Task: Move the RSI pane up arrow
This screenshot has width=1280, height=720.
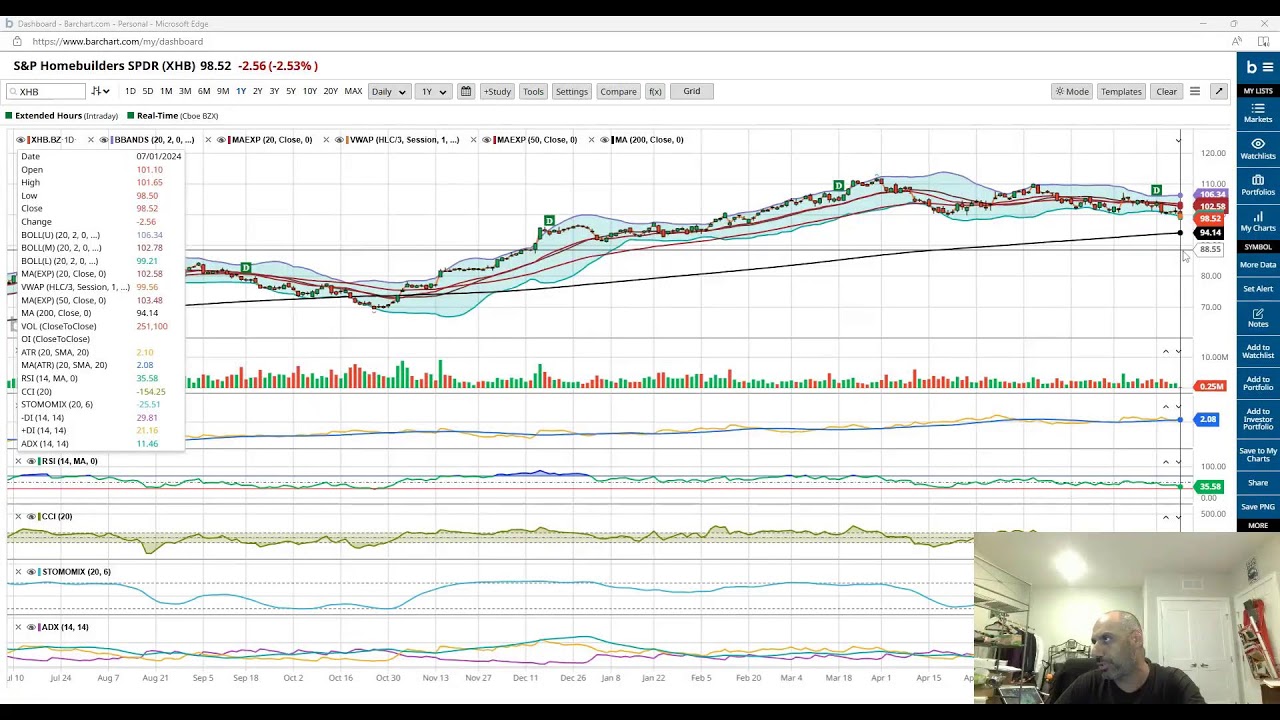Action: click(1165, 461)
